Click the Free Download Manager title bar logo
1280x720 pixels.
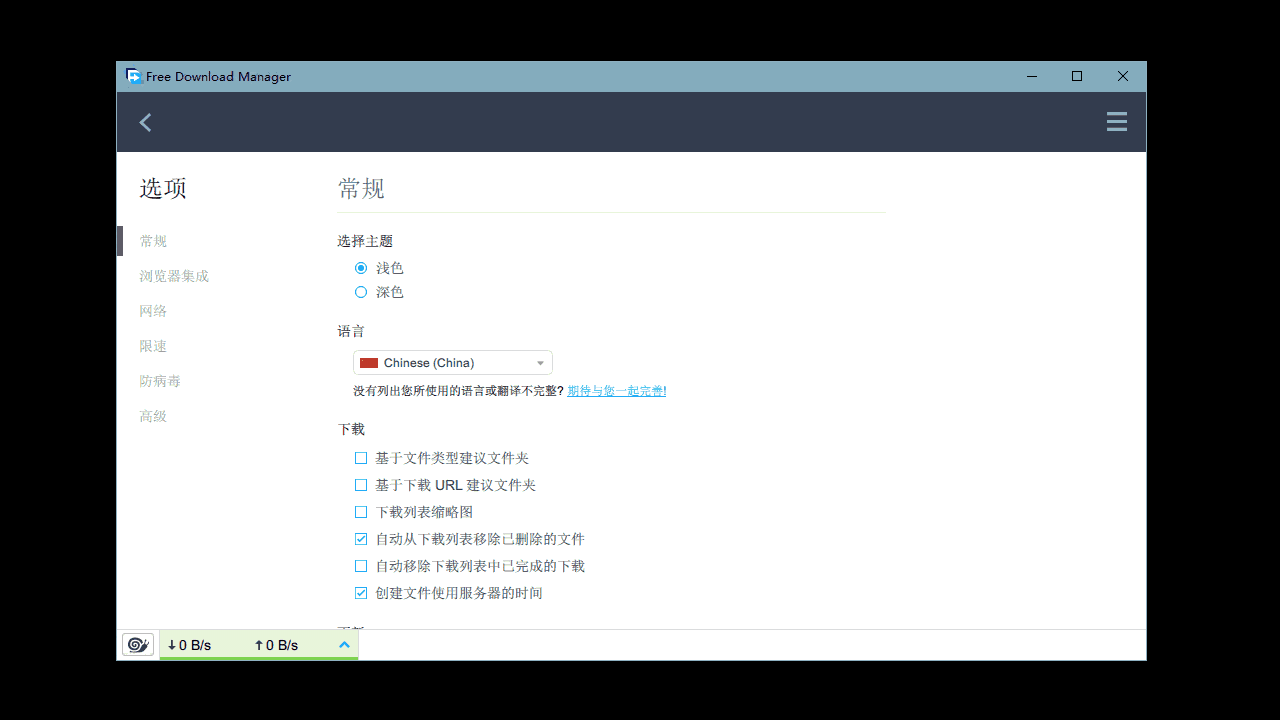tap(133, 75)
